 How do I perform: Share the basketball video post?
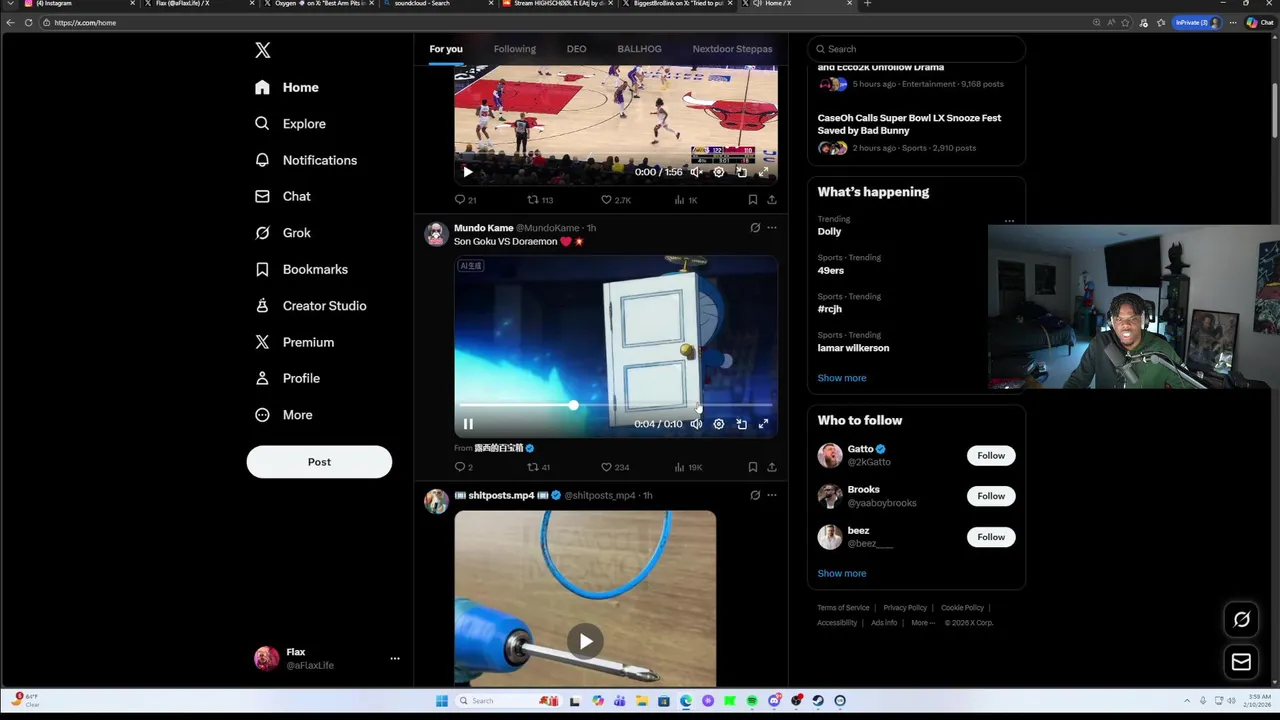coord(771,200)
